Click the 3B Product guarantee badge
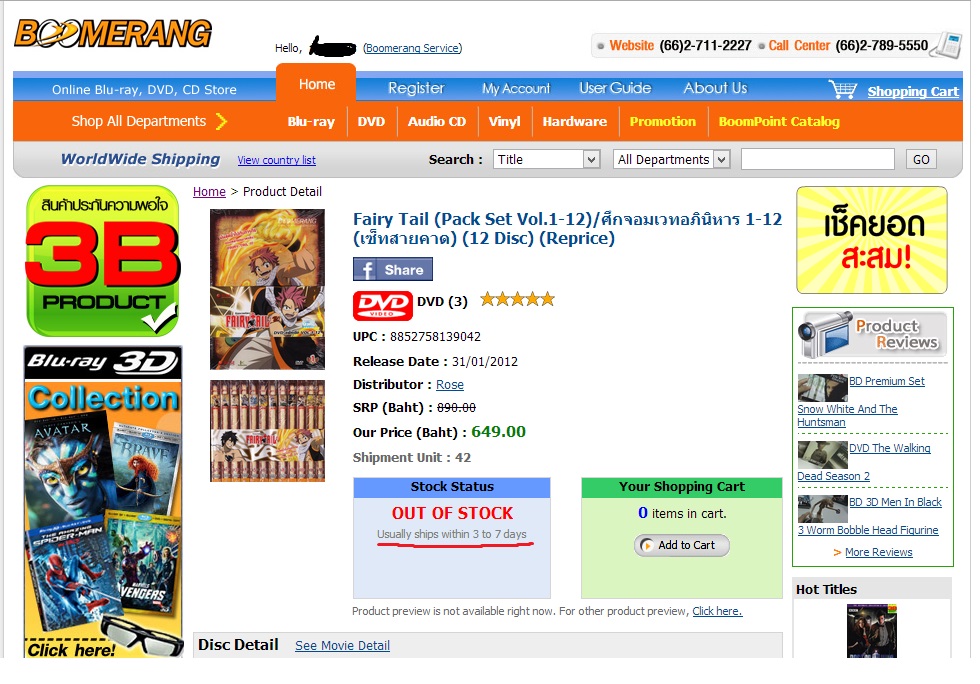Screen dimensions: 980x684 tap(103, 261)
